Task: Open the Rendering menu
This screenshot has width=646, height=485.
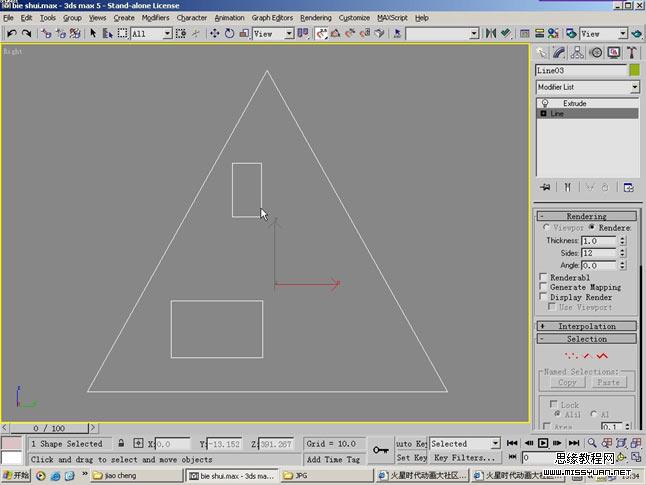Action: (x=316, y=18)
